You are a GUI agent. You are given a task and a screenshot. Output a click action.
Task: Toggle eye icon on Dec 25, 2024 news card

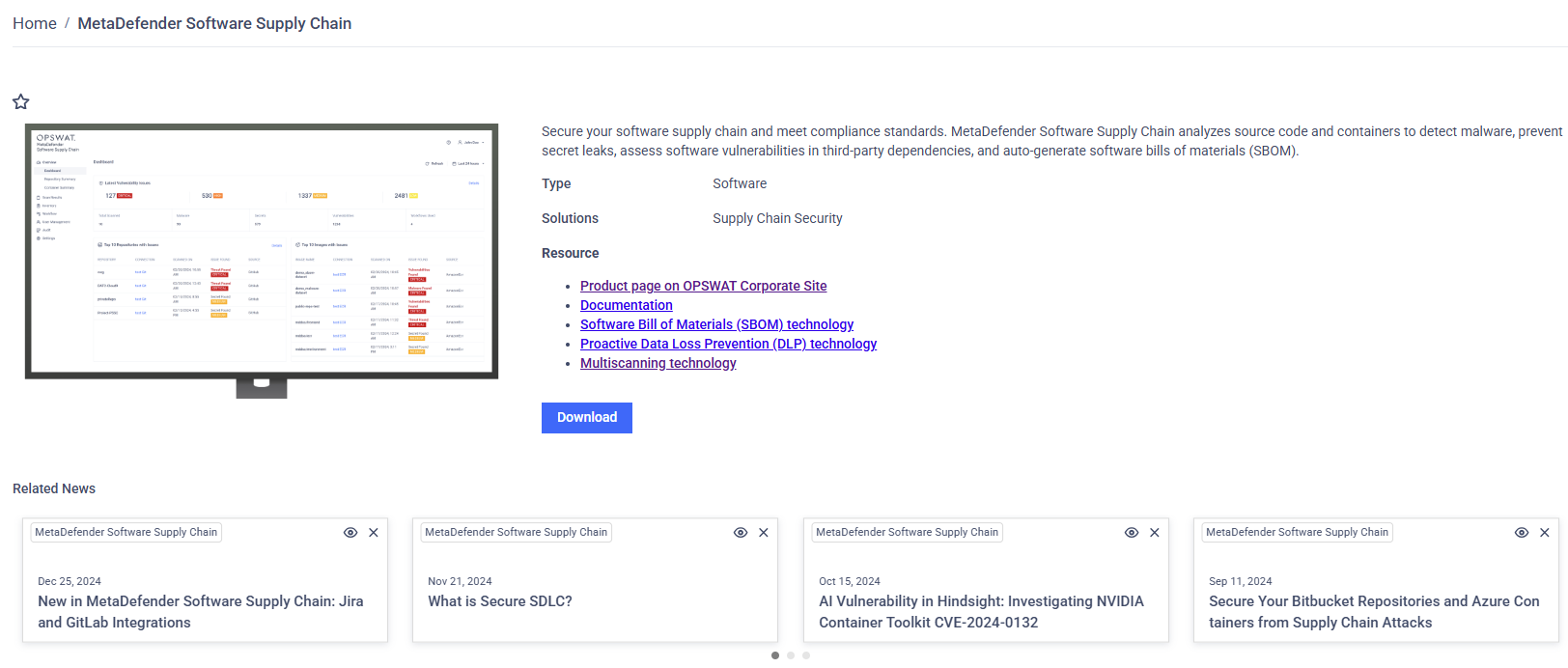coord(350,533)
